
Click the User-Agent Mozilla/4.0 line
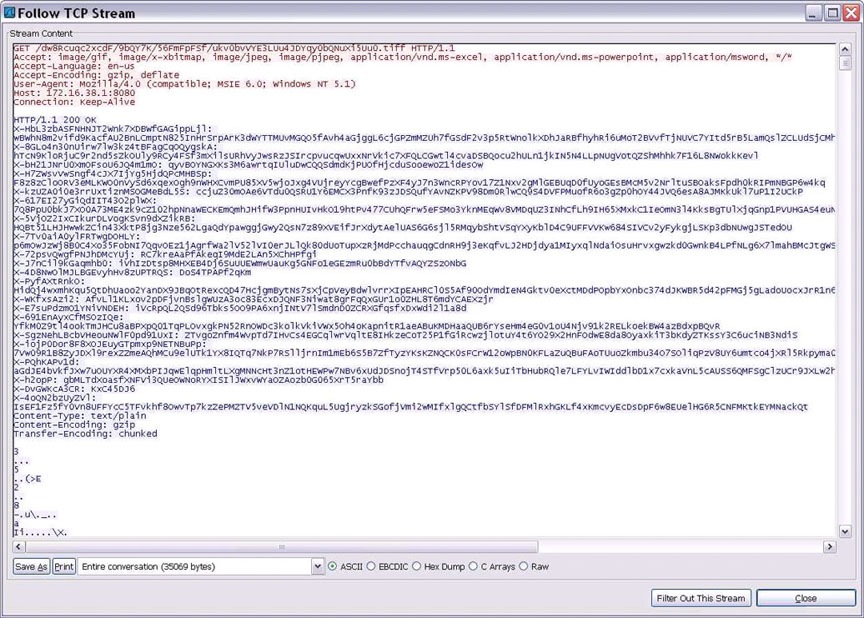[185, 84]
